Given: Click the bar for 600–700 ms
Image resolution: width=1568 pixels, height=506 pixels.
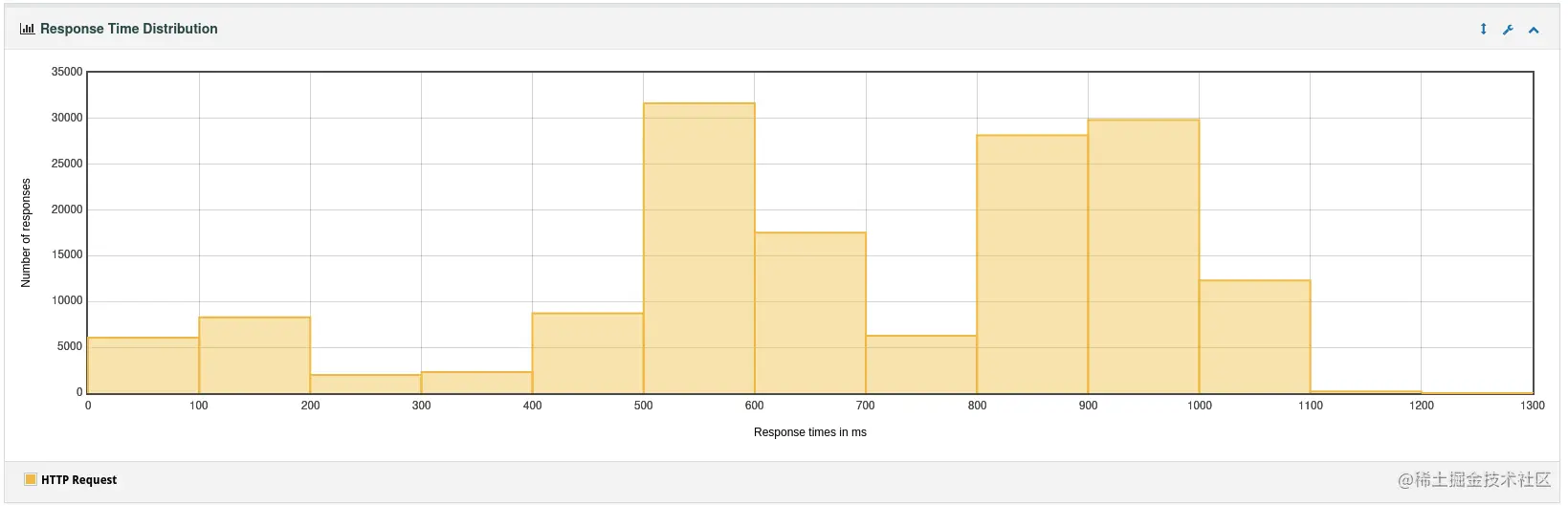Looking at the screenshot, I should click(x=810, y=313).
